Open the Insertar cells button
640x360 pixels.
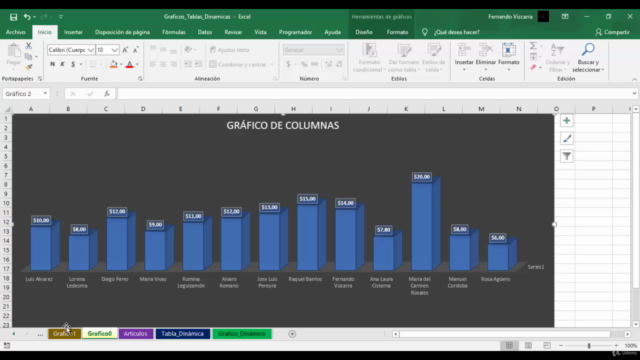(x=464, y=57)
